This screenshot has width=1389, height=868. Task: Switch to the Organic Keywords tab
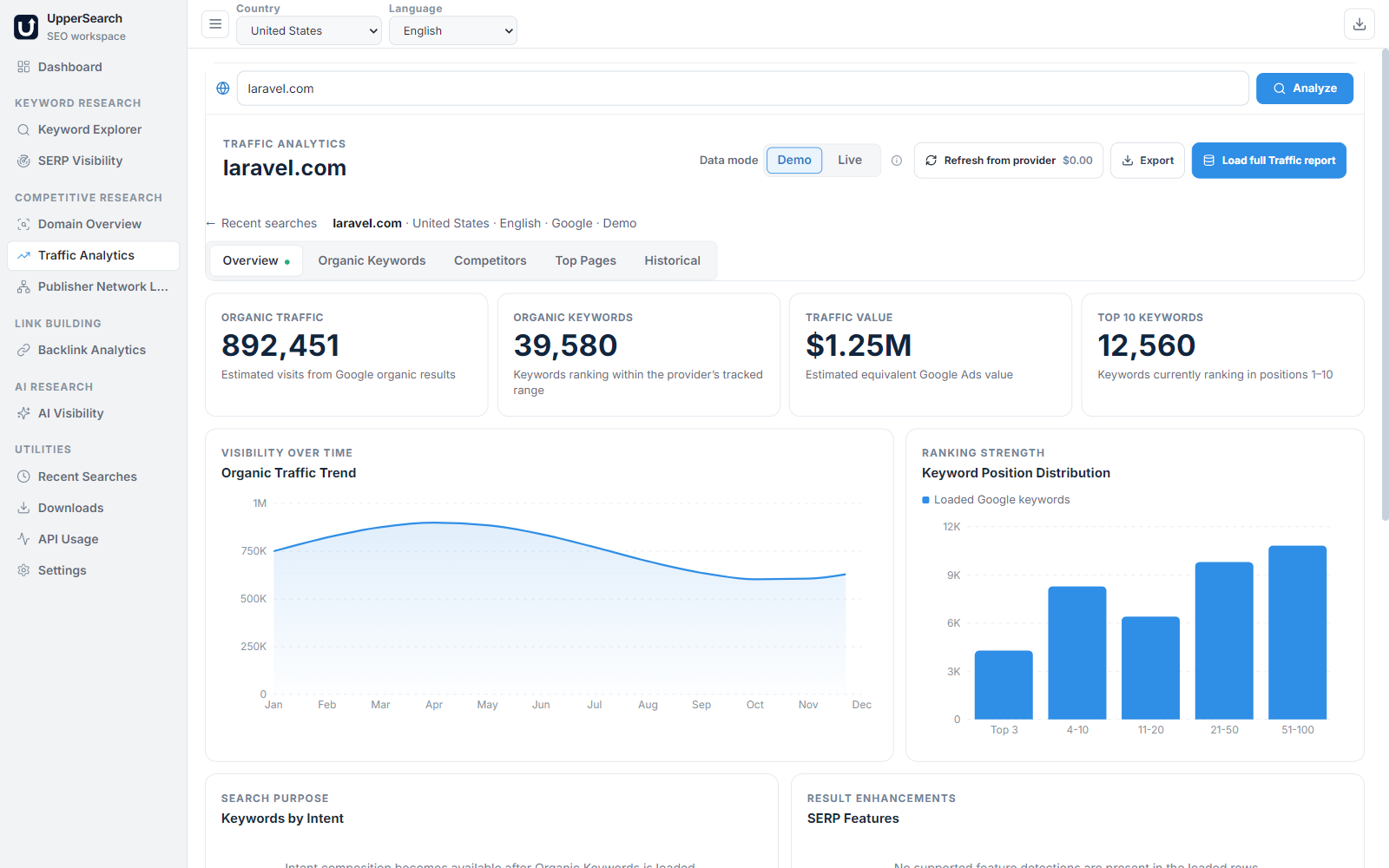tap(372, 260)
